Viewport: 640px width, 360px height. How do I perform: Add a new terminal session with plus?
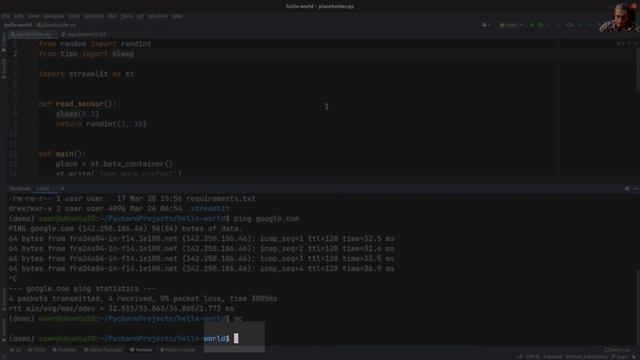[62, 189]
